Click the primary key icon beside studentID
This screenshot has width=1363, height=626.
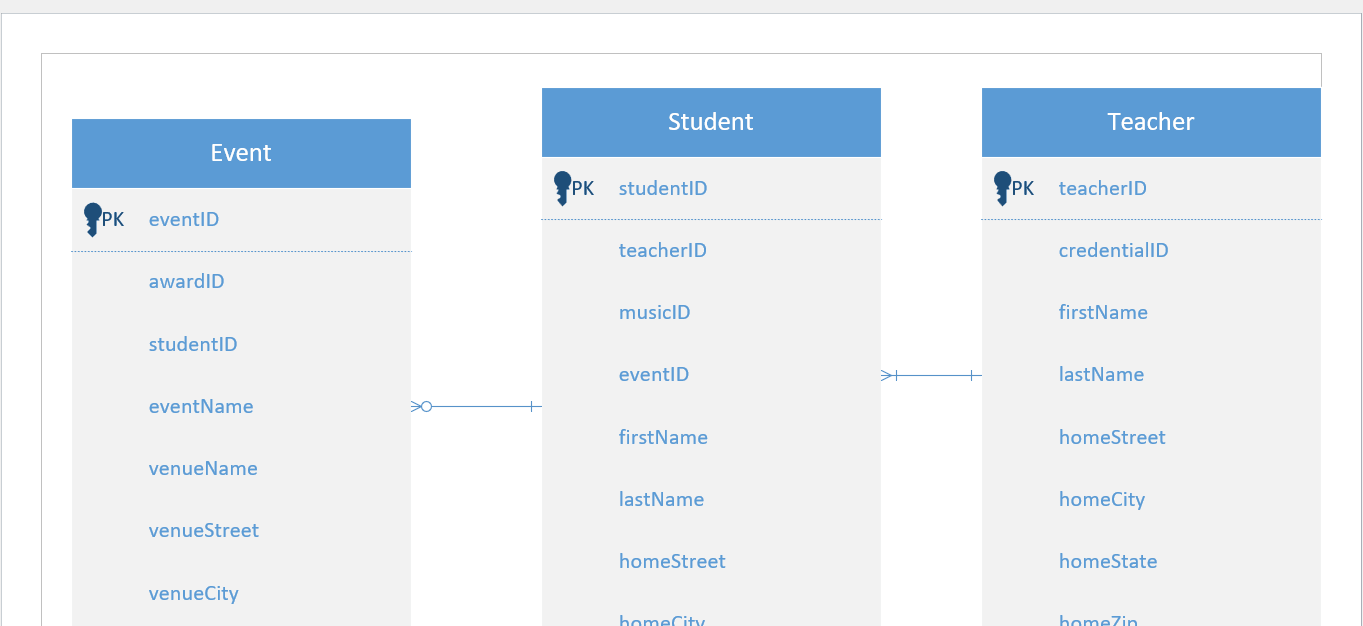[563, 189]
